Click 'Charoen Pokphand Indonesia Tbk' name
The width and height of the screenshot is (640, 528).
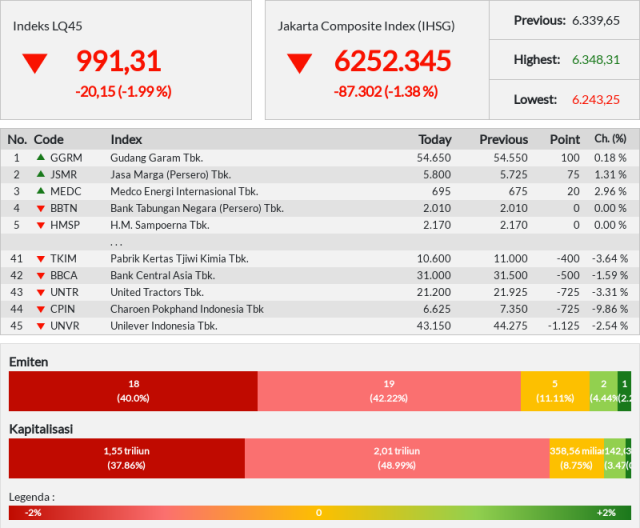tap(187, 309)
